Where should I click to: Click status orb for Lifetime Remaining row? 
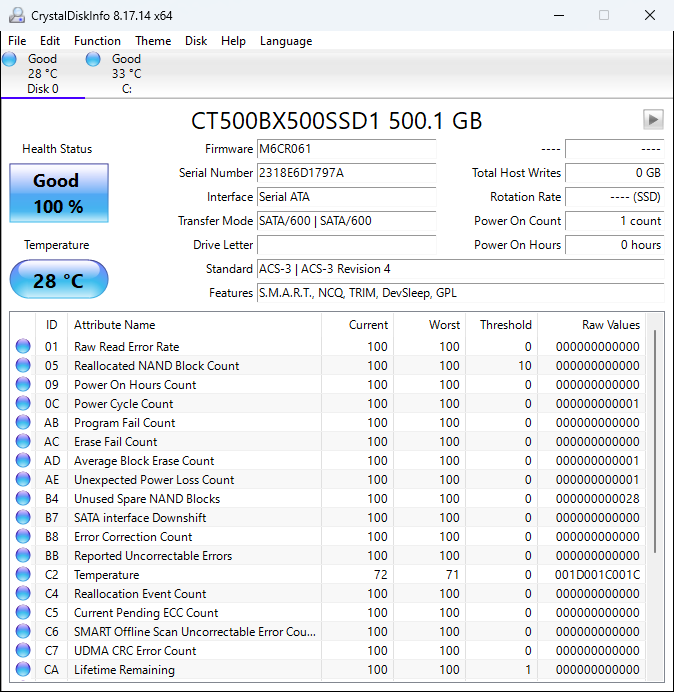pyautogui.click(x=23, y=670)
